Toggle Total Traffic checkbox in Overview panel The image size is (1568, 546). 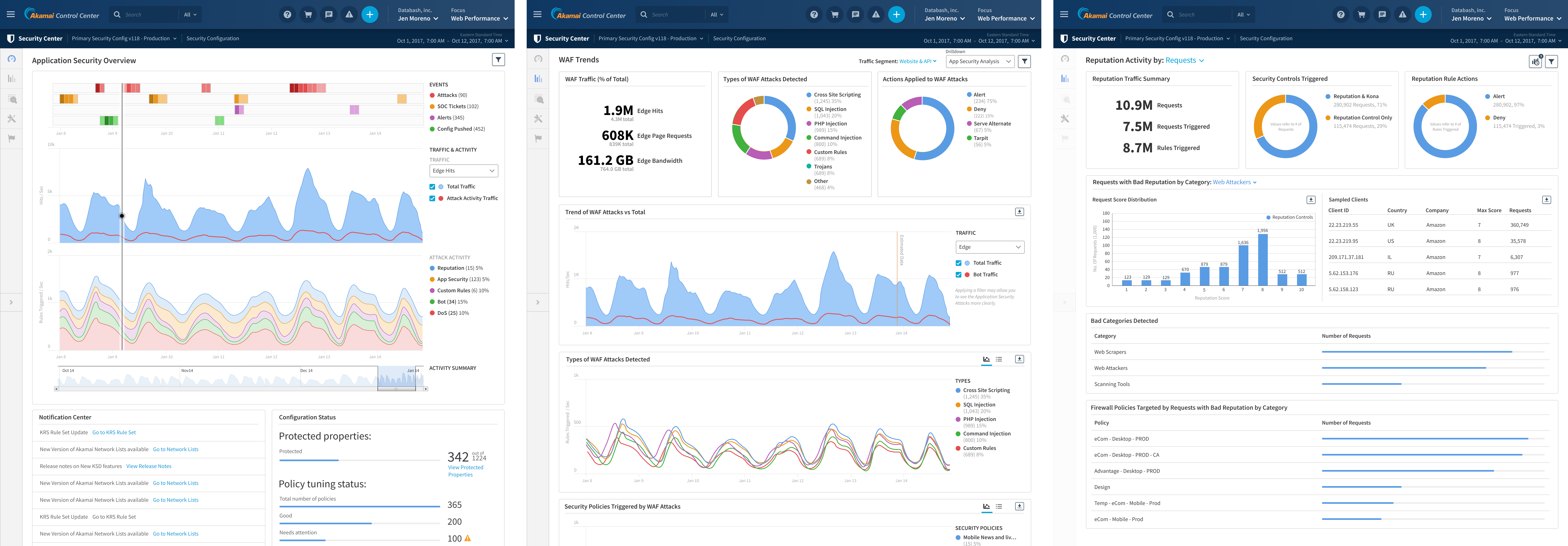point(432,187)
